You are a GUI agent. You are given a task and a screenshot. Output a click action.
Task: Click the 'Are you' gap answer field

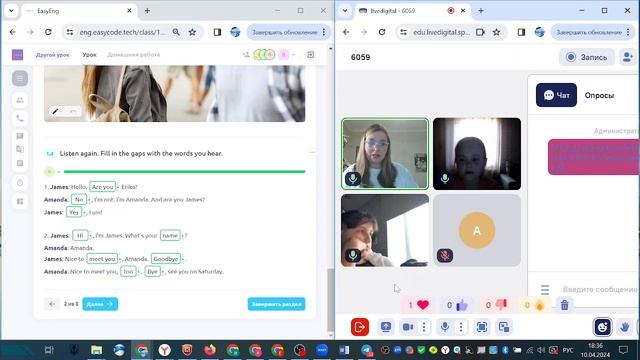(x=102, y=187)
